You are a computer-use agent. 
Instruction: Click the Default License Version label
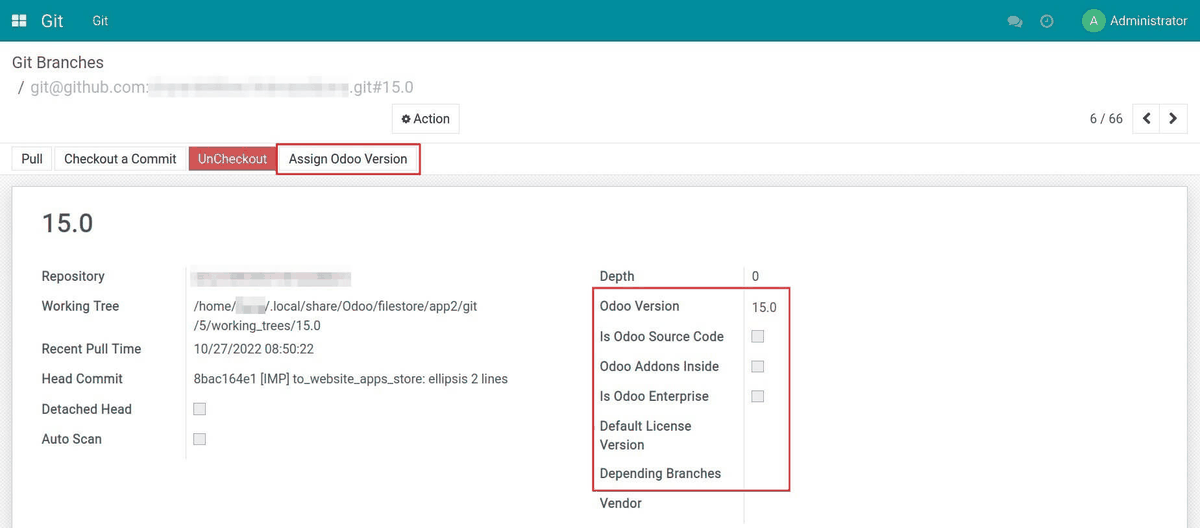point(646,435)
